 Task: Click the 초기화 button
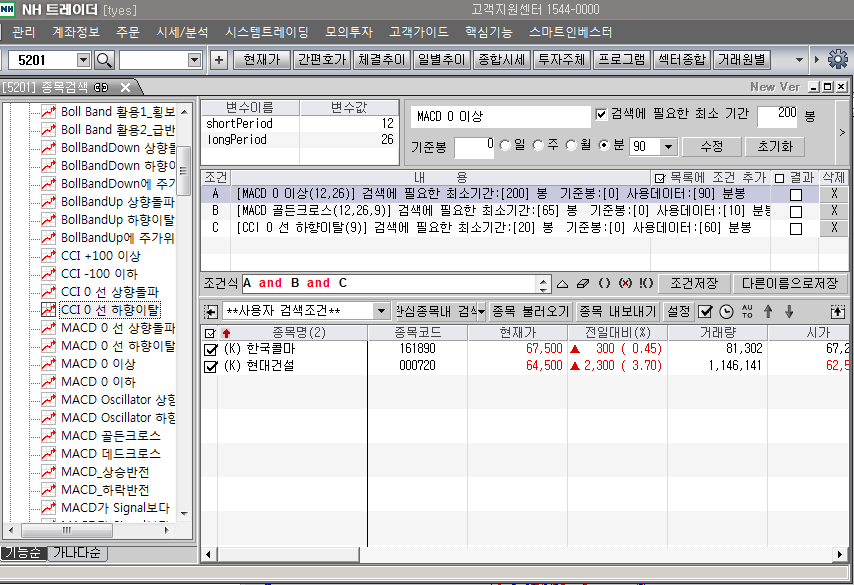[774, 146]
